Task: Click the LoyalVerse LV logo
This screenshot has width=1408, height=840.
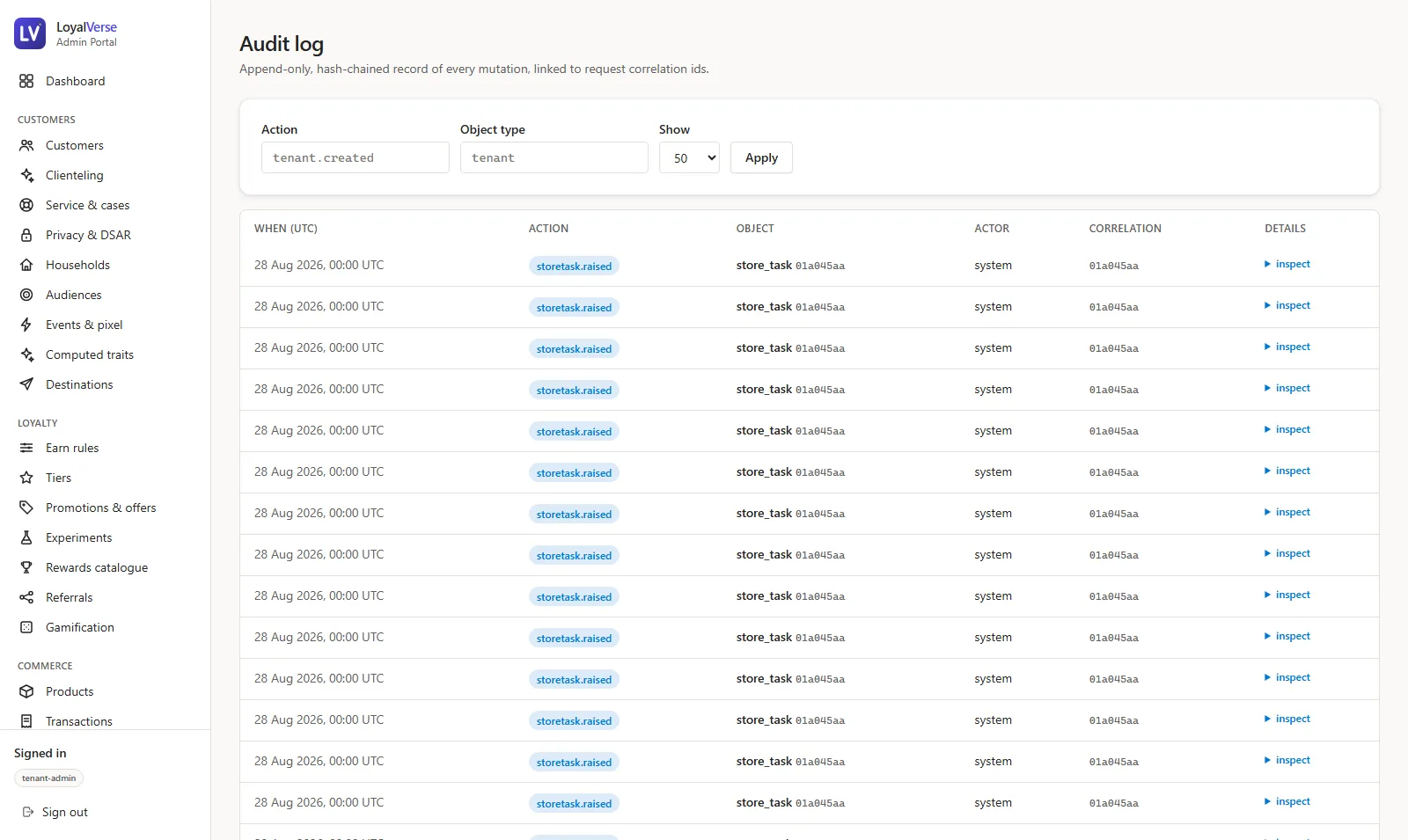Action: click(30, 33)
